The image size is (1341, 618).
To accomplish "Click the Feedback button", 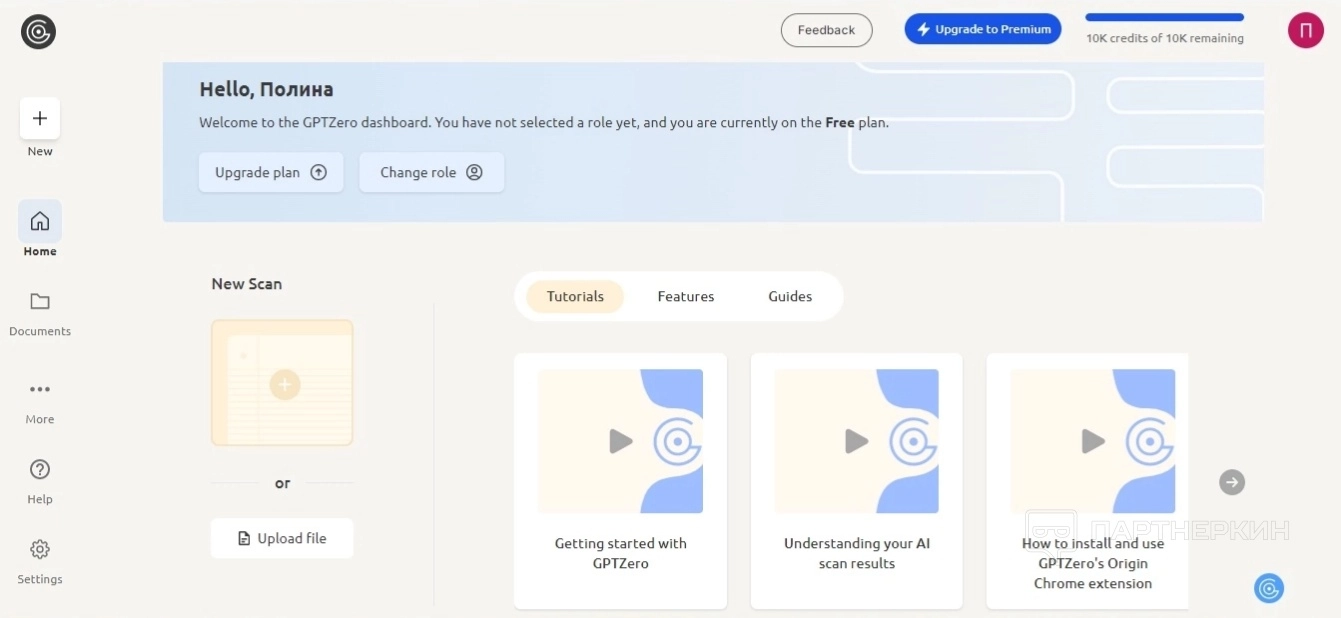I will click(x=826, y=30).
